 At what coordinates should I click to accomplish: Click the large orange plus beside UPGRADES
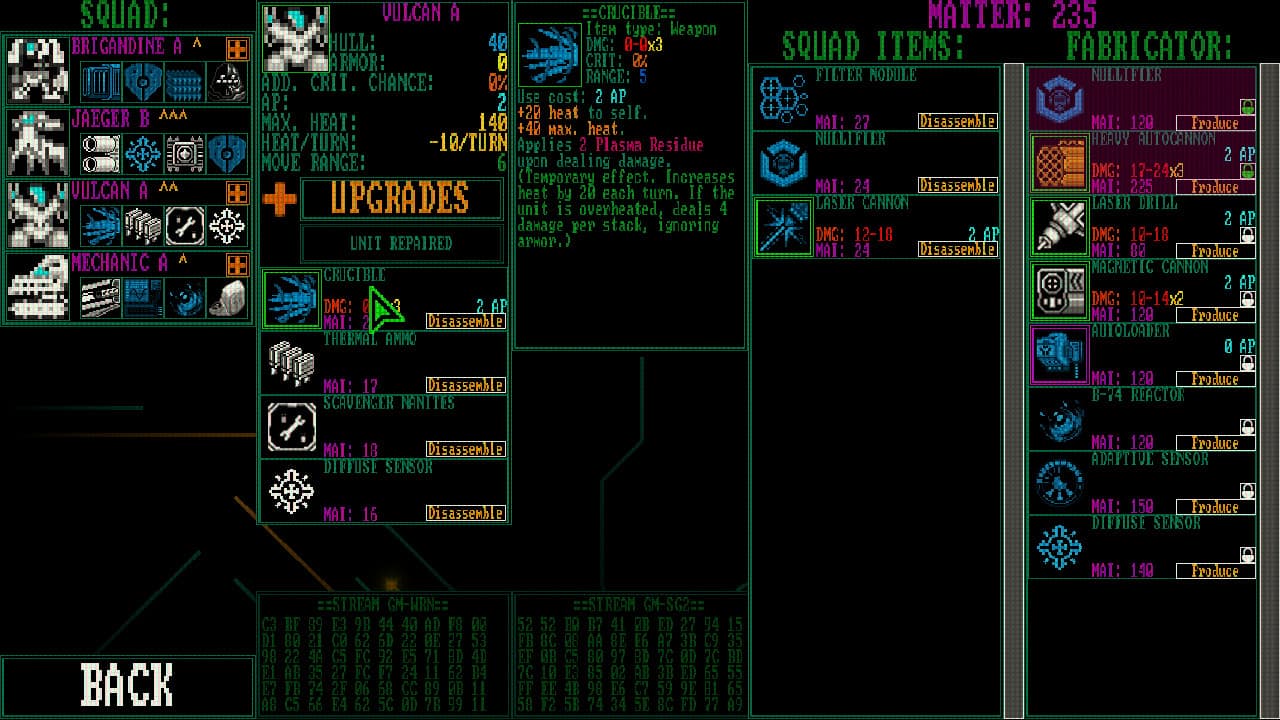click(280, 199)
